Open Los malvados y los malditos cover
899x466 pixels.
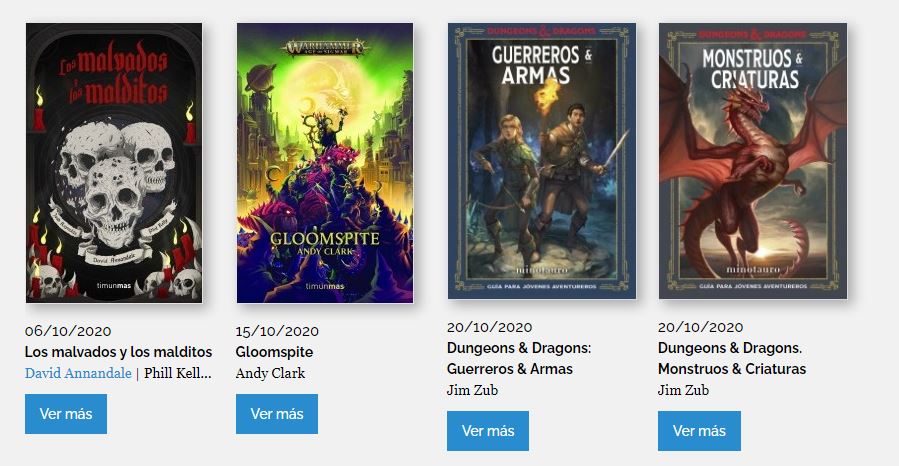click(114, 163)
